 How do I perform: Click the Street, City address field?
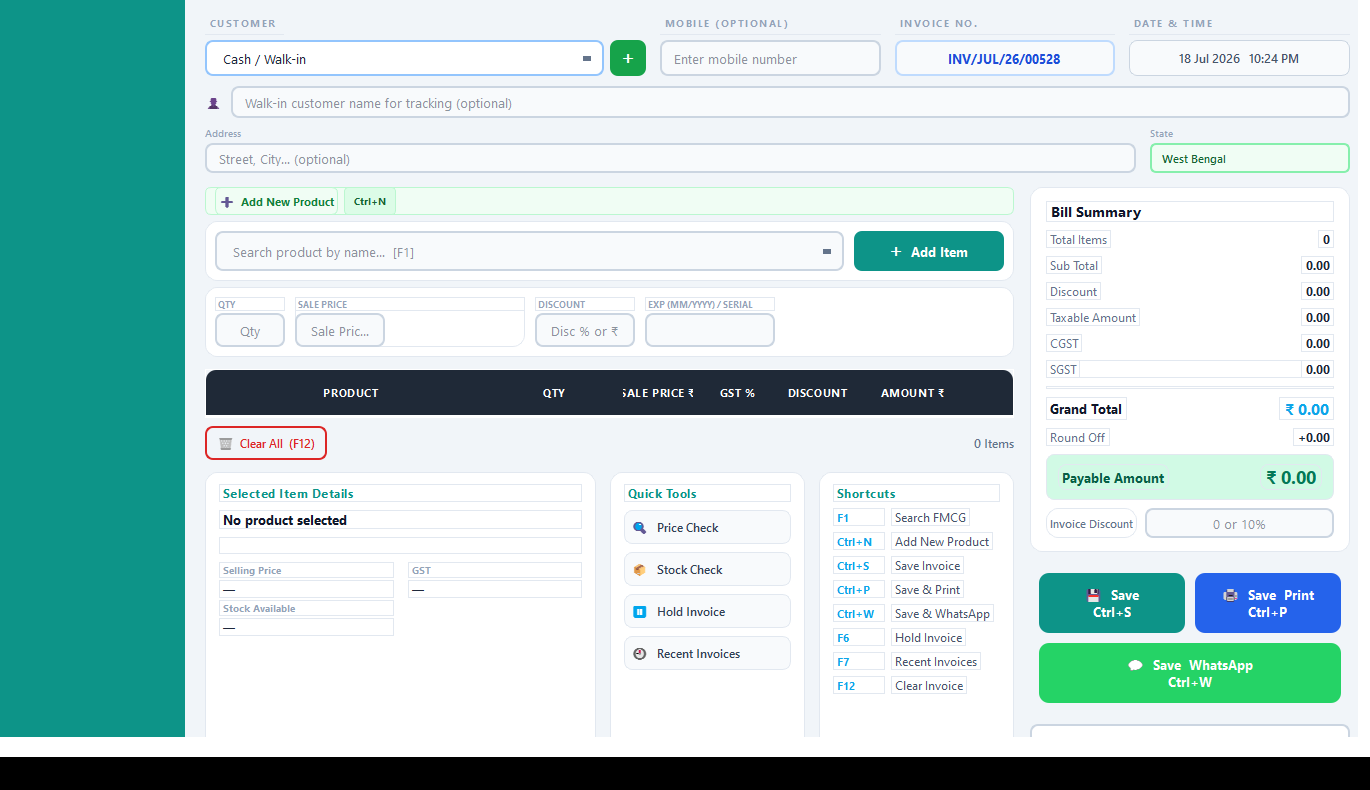(670, 158)
